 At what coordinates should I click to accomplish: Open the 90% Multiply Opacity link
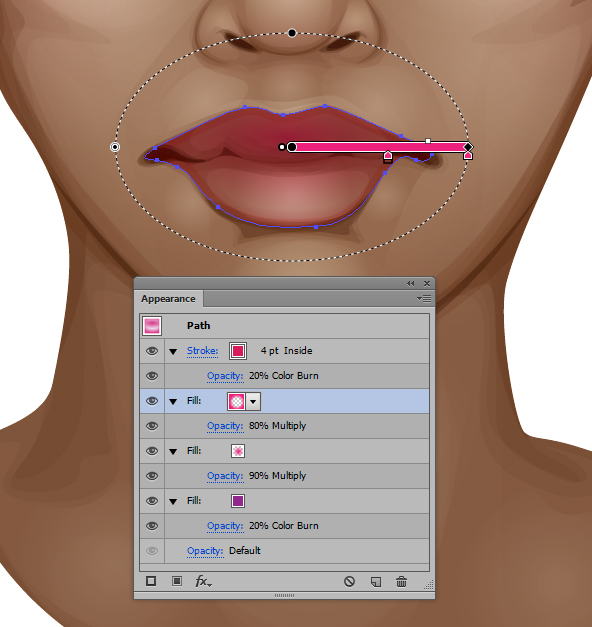click(225, 476)
